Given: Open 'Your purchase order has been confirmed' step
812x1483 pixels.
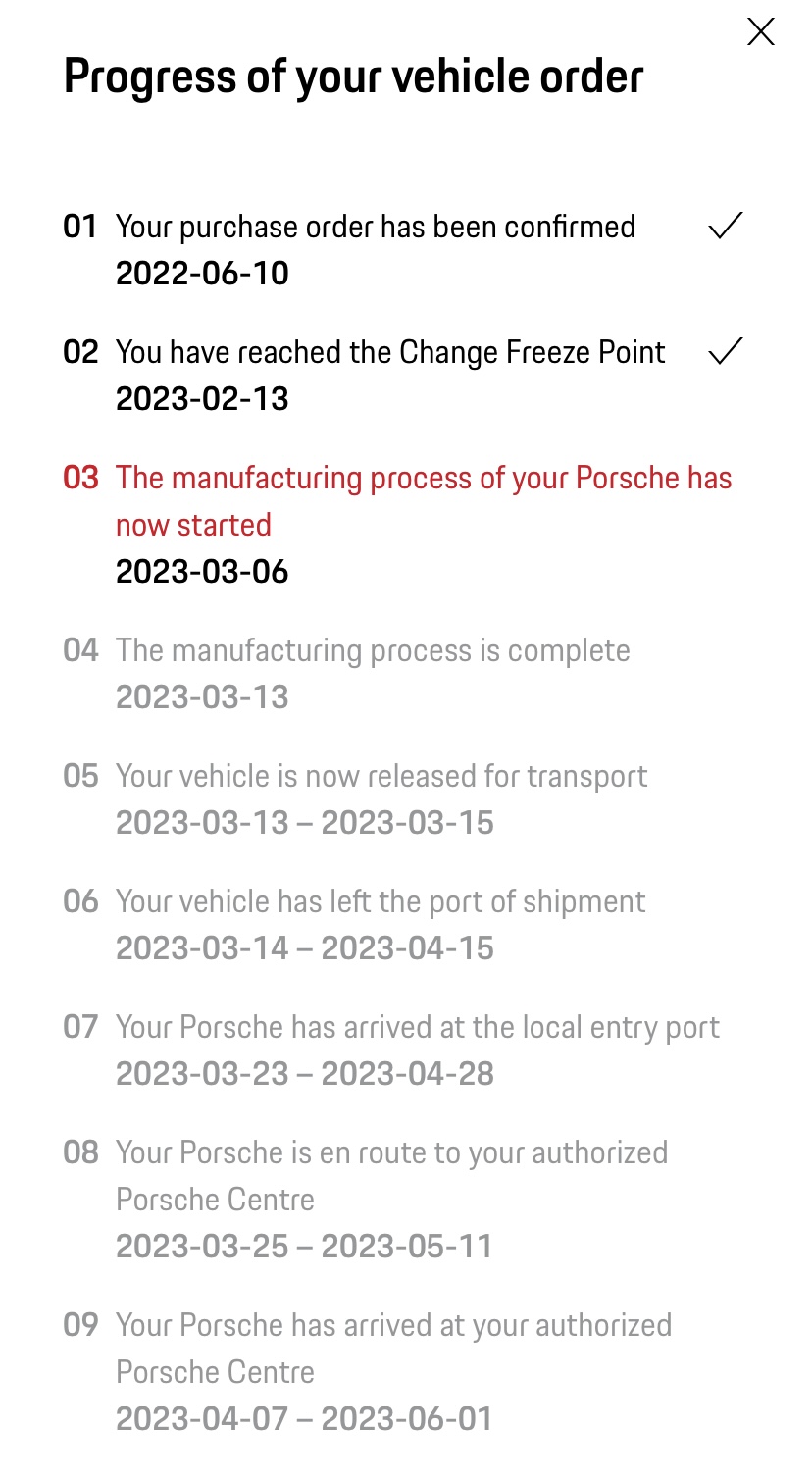Looking at the screenshot, I should [x=376, y=227].
